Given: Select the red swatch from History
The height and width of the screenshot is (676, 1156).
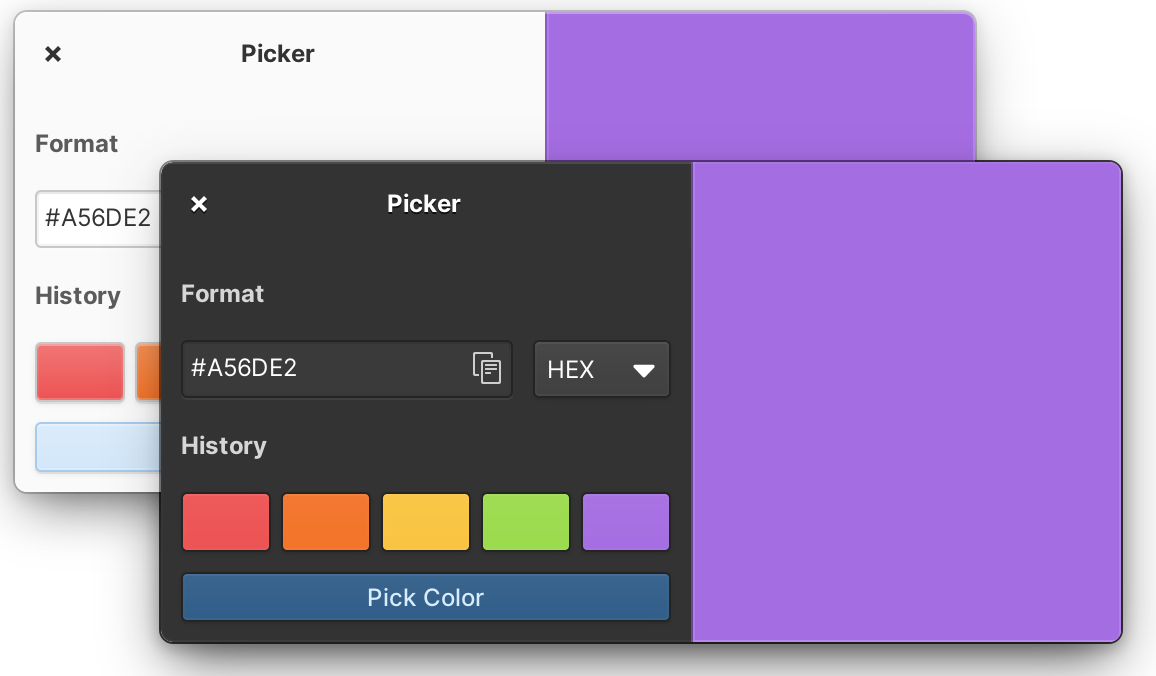Looking at the screenshot, I should click(225, 521).
